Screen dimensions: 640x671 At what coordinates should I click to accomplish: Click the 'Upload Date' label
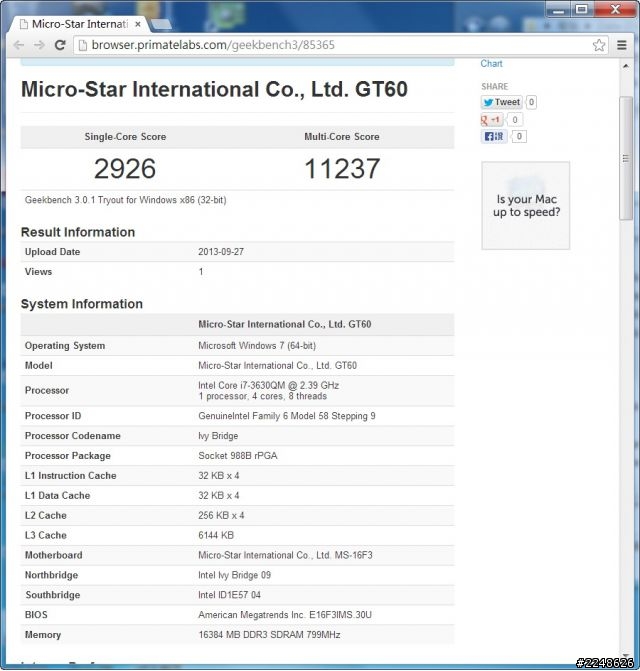52,252
